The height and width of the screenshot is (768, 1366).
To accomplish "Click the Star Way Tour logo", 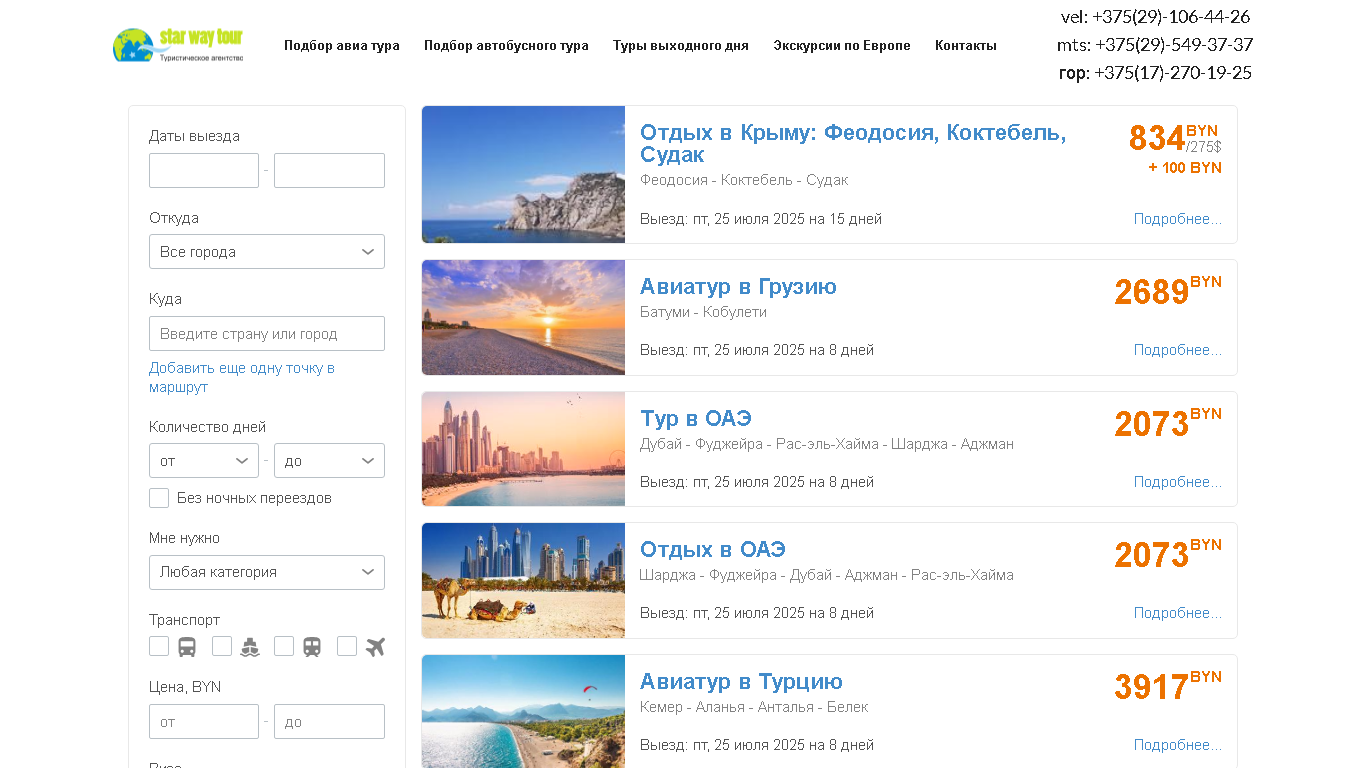I will click(178, 45).
